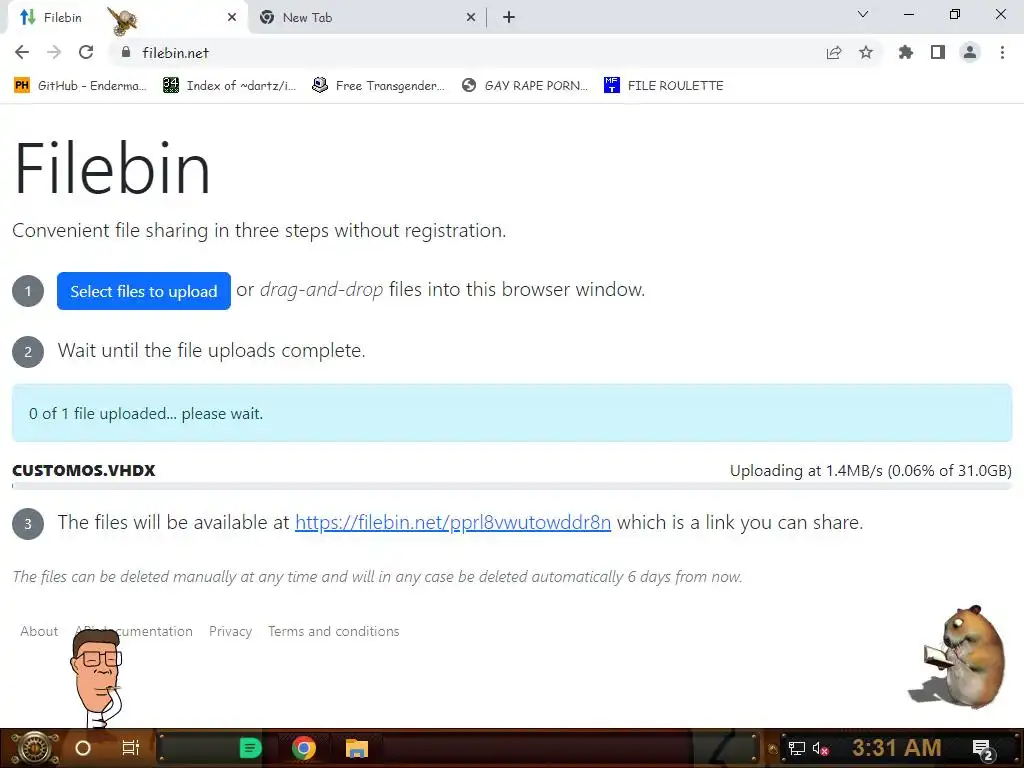Share this page icon in address bar

[x=834, y=52]
